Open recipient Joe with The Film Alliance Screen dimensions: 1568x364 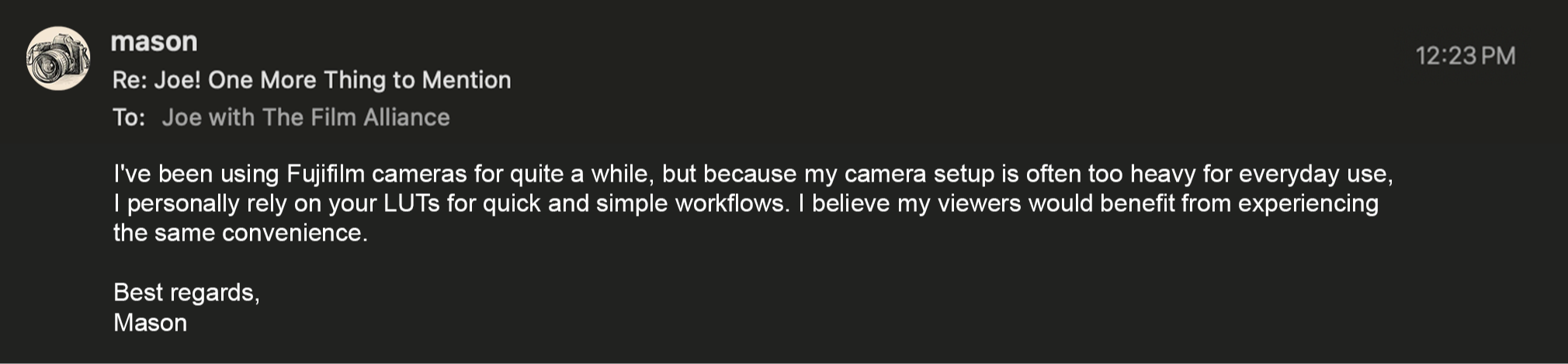(x=306, y=117)
